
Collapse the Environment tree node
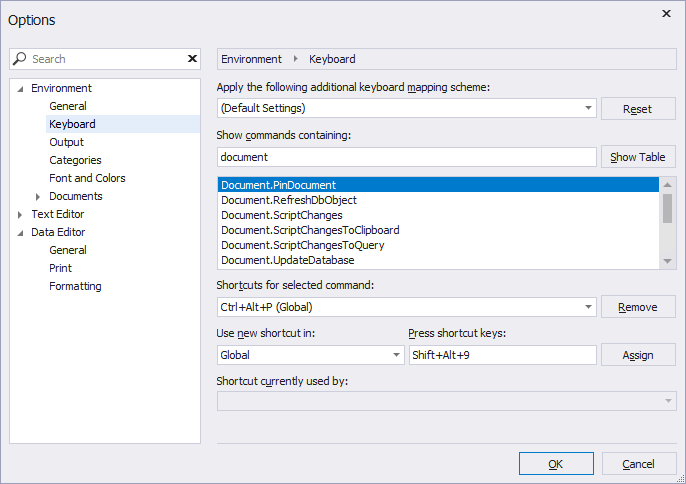(20, 88)
